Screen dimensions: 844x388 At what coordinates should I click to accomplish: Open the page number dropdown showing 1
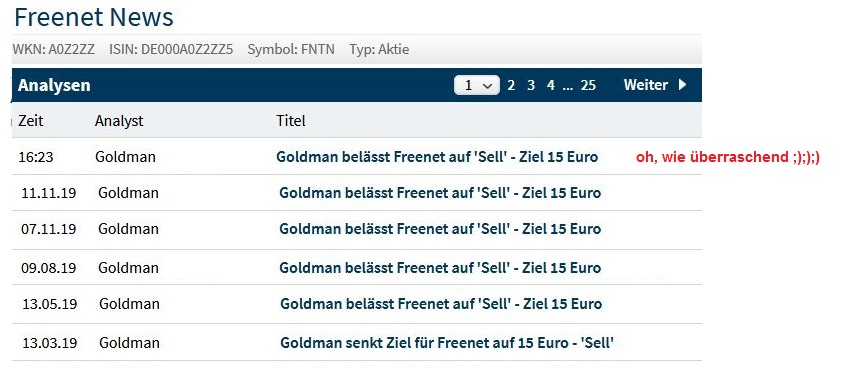click(477, 85)
